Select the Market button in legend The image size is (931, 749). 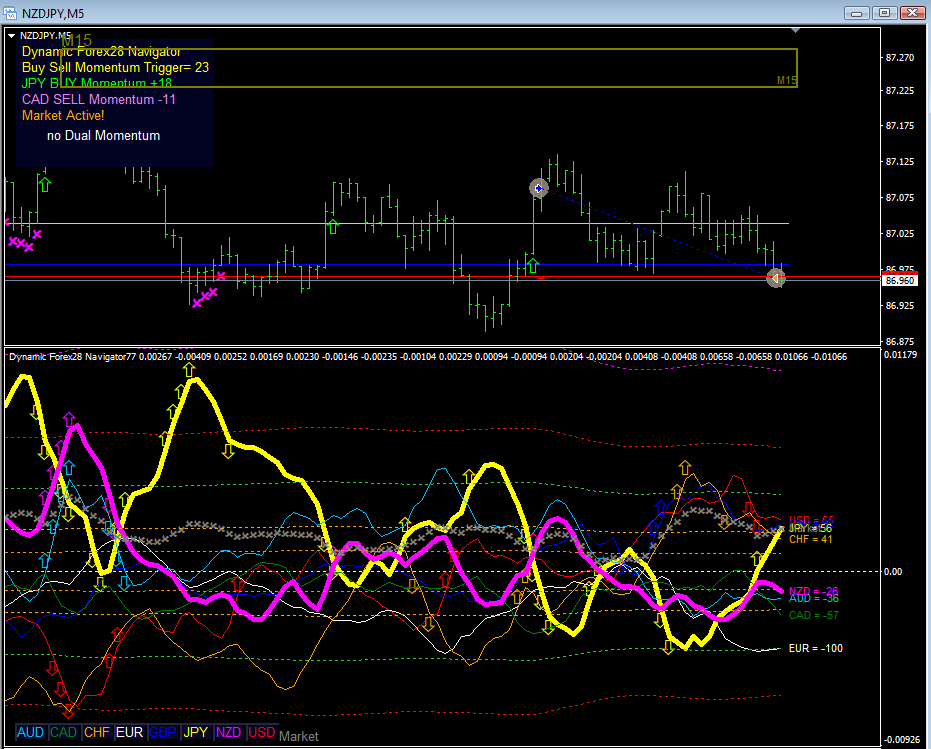pyautogui.click(x=299, y=737)
